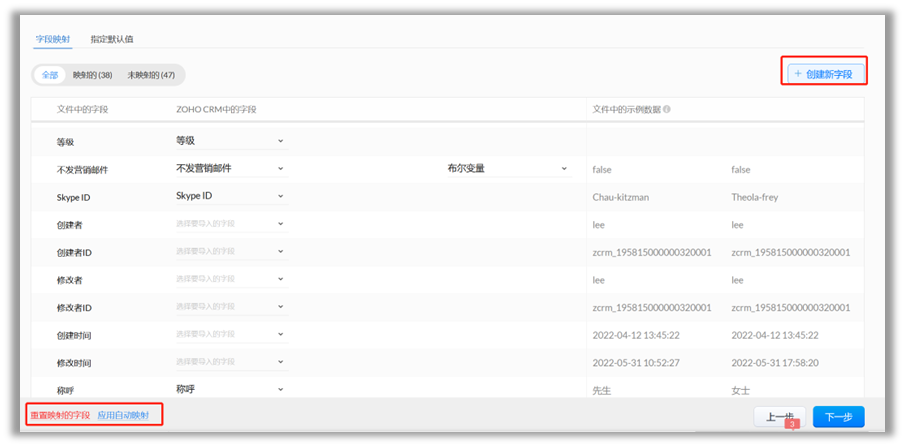905x447 pixels.
Task: Expand the 不发营销邮件 field dropdown
Action: coord(230,169)
